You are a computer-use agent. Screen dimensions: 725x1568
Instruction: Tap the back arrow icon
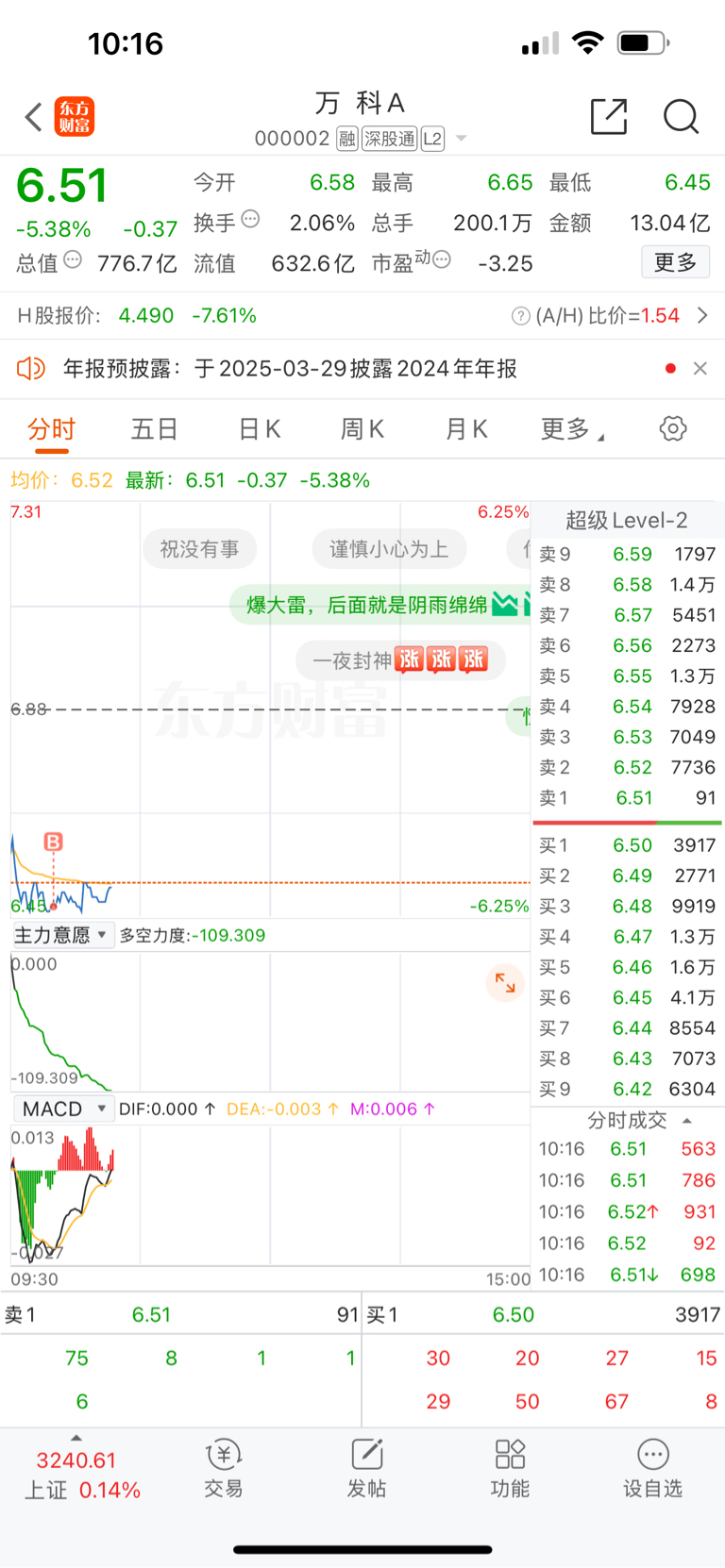34,117
